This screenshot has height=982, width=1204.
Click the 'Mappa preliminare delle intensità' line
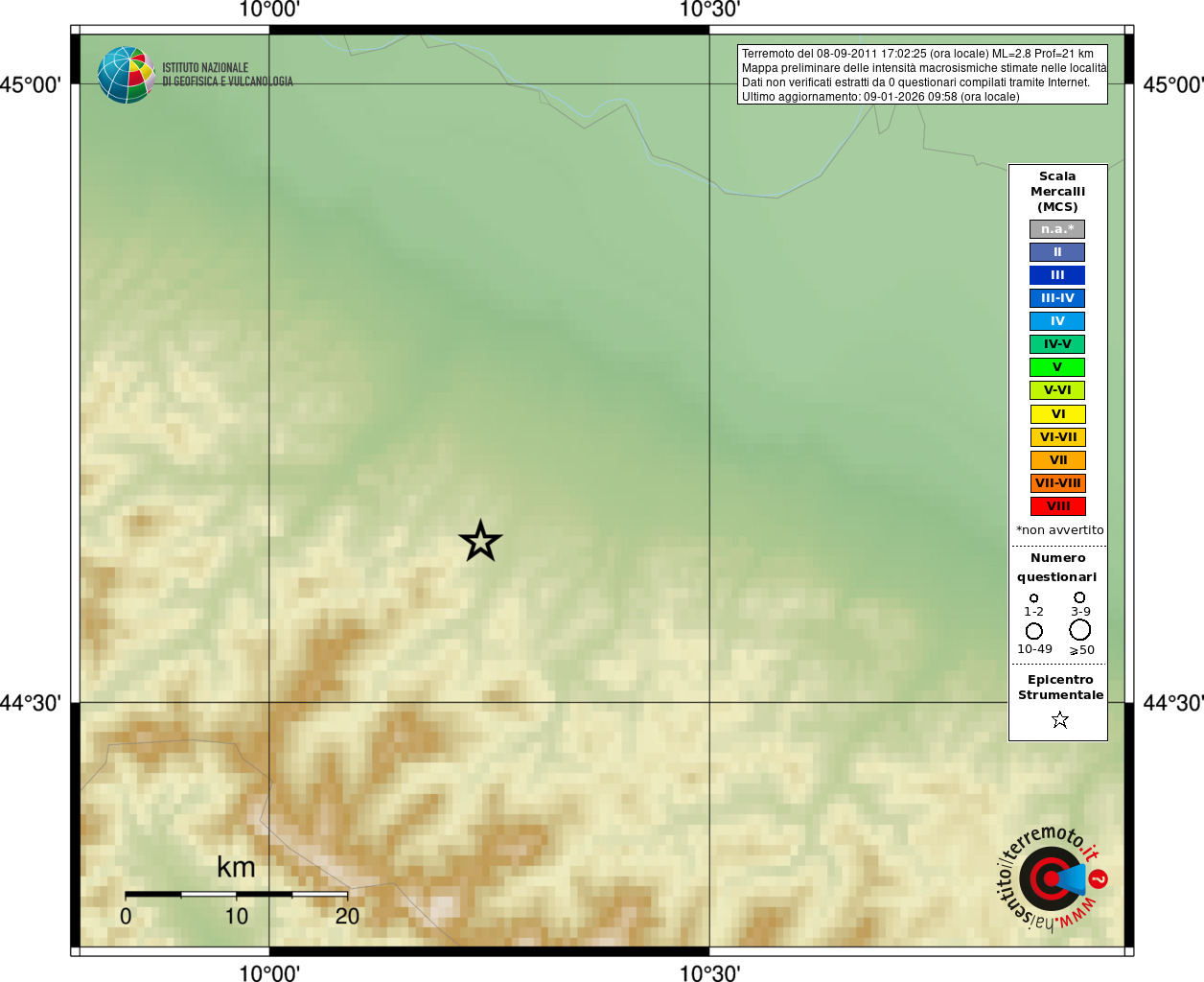click(x=924, y=68)
